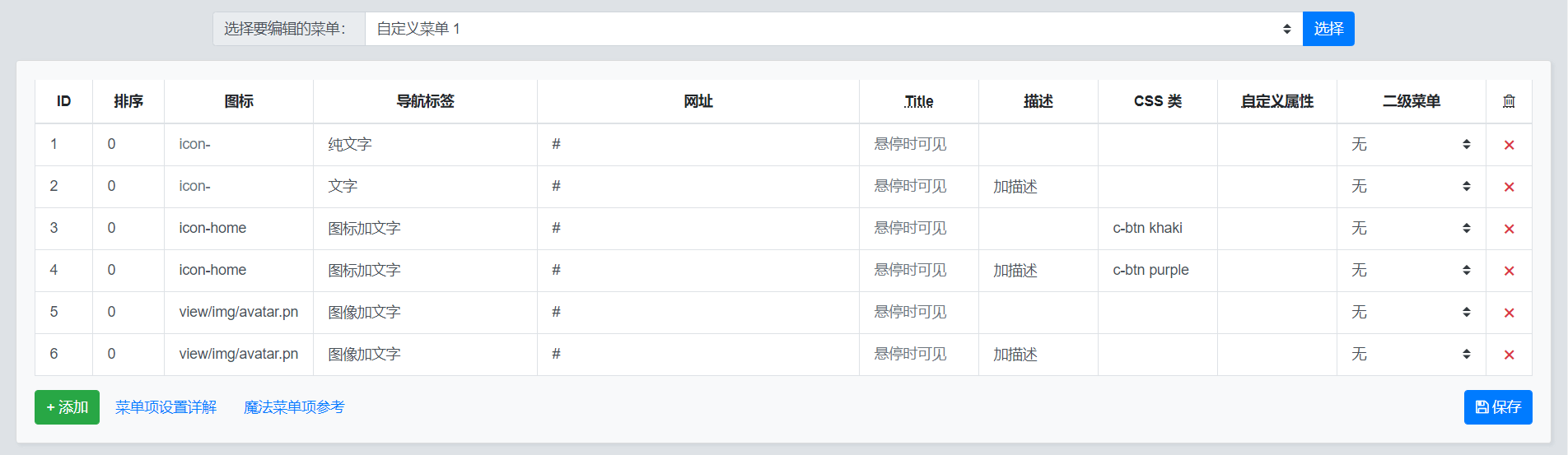This screenshot has width=1568, height=455.
Task: Add a new item with 添加
Action: click(67, 407)
